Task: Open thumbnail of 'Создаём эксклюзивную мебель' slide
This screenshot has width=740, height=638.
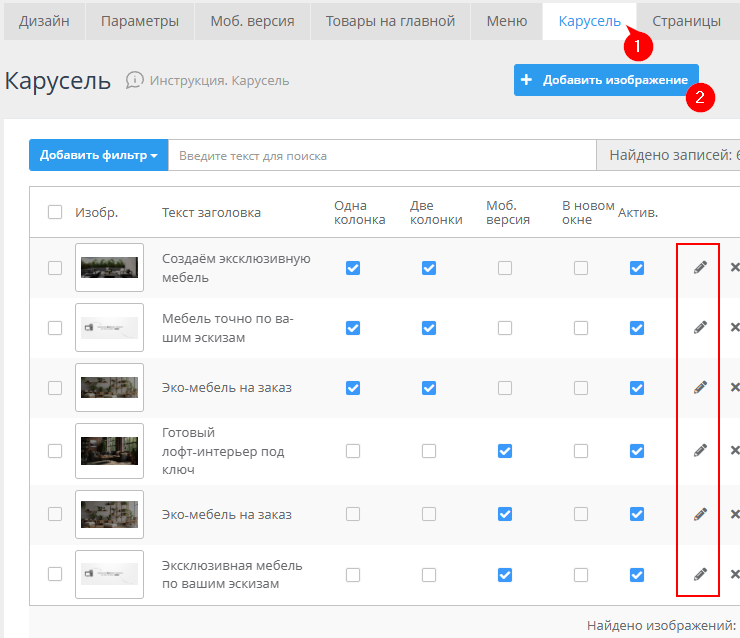Action: [x=109, y=268]
